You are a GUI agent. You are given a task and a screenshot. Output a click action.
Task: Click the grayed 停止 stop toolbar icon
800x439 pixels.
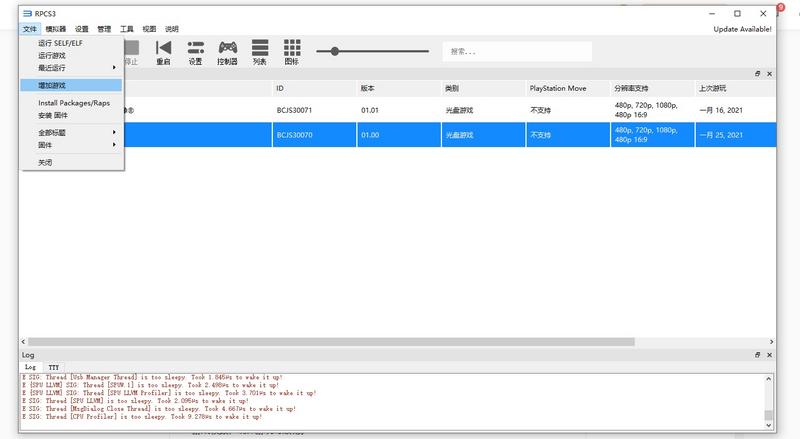[x=132, y=53]
